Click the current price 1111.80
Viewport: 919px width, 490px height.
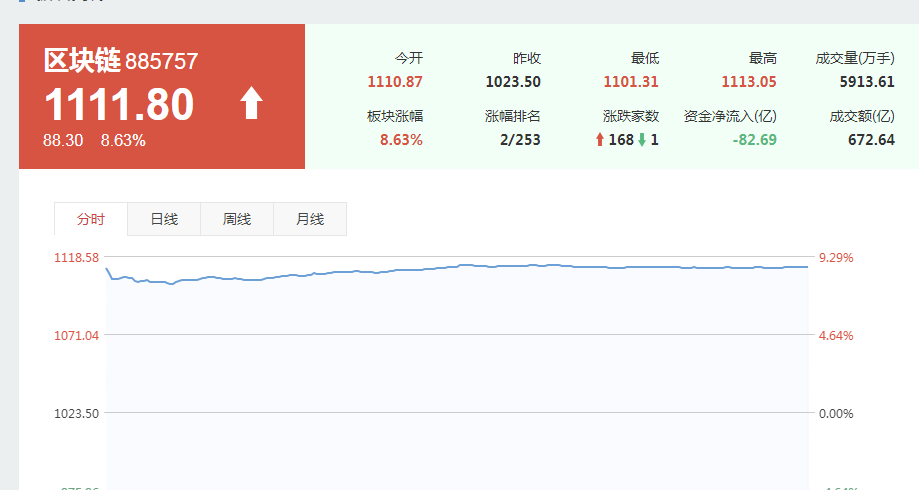click(119, 104)
